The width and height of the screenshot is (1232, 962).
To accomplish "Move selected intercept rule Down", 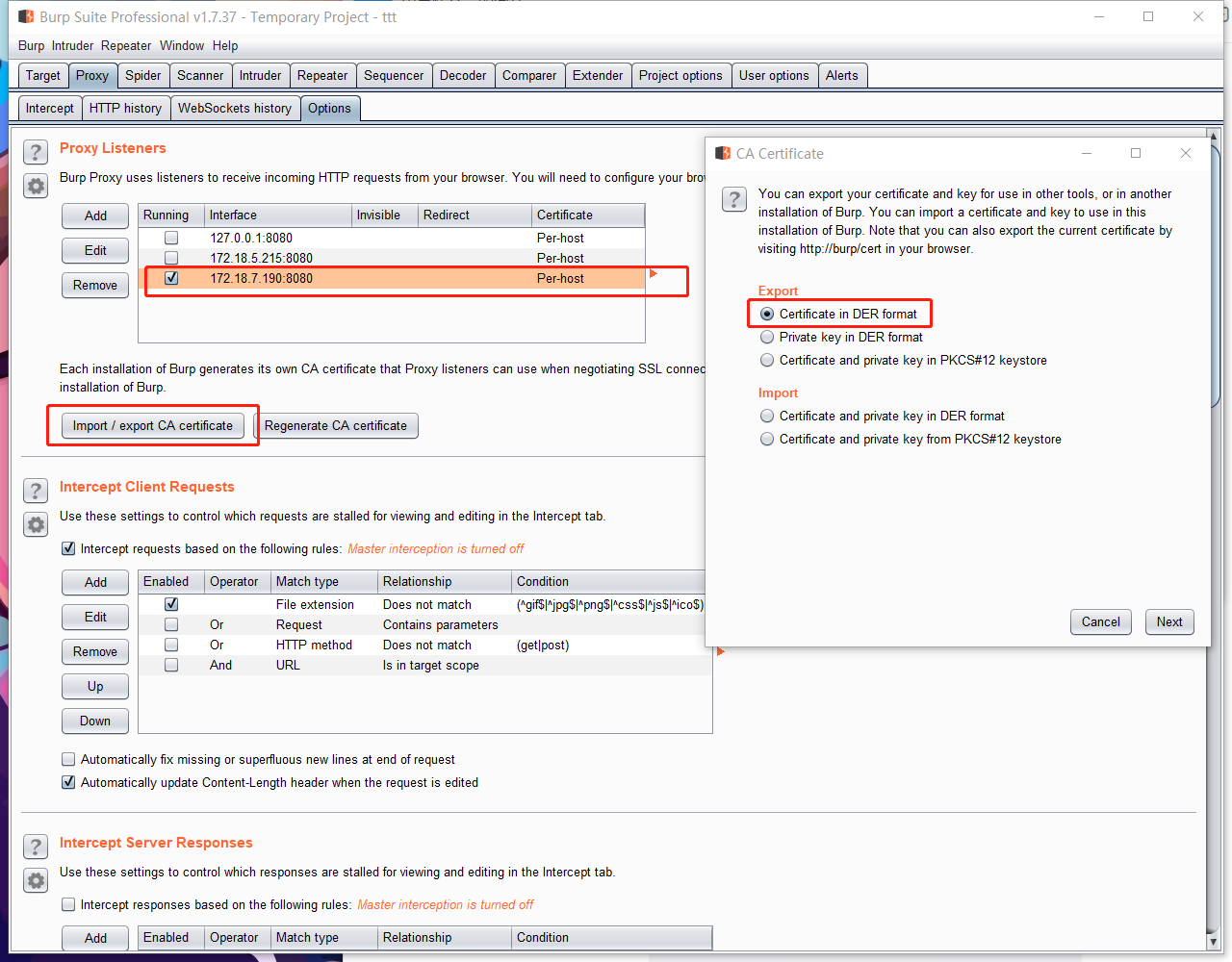I will pos(95,721).
